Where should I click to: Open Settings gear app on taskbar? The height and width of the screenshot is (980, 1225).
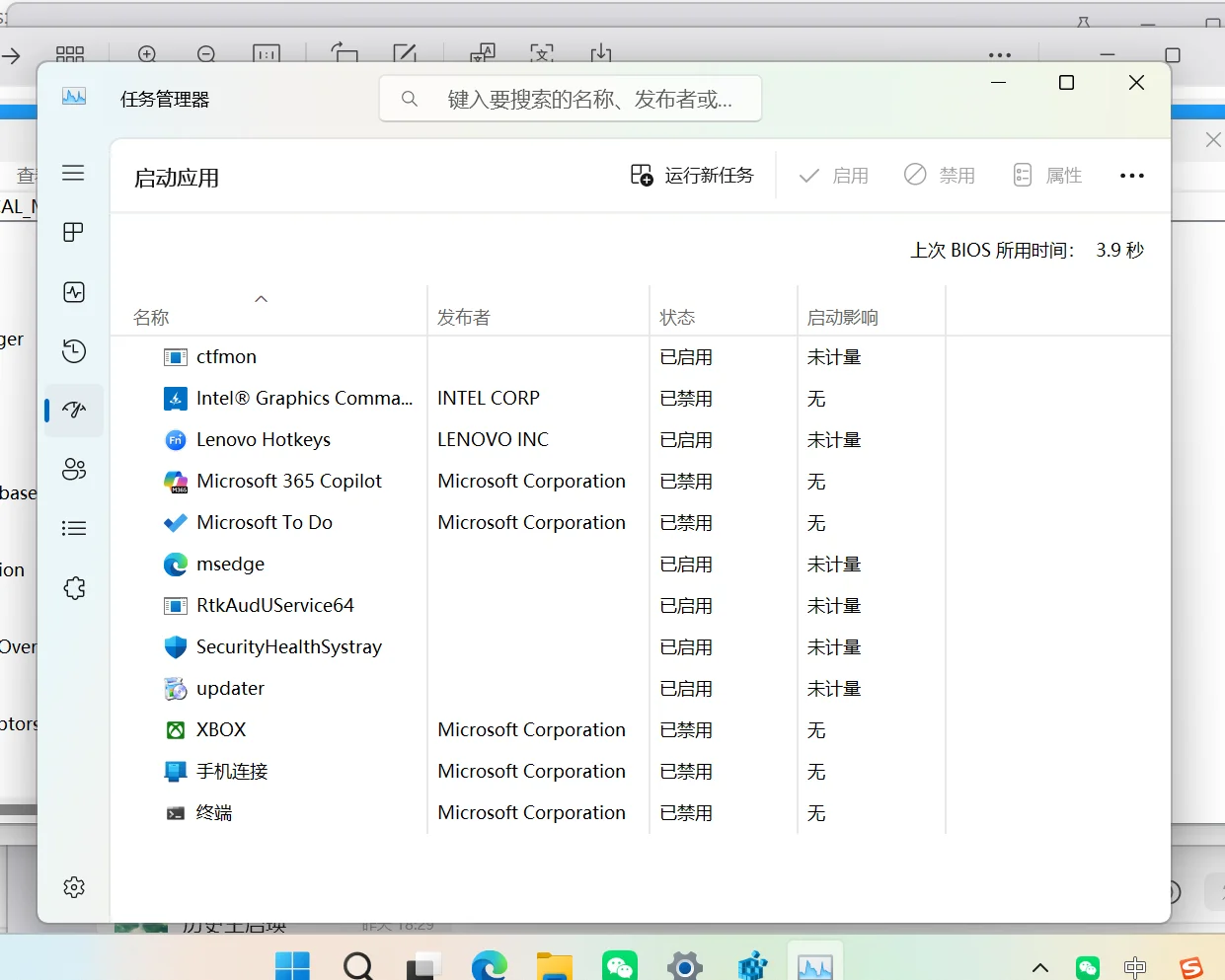click(684, 966)
